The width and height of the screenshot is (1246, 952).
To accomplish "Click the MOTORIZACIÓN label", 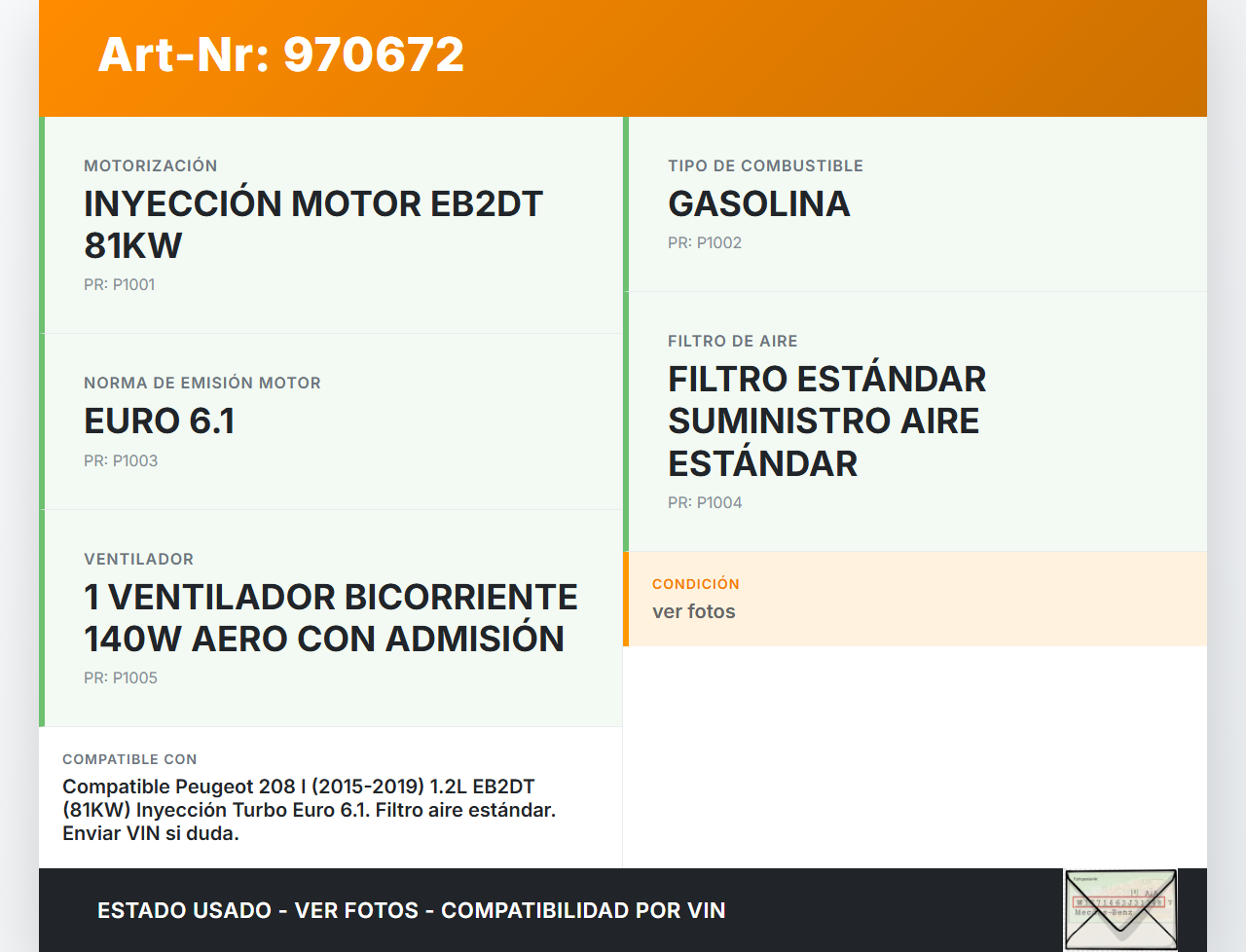I will [x=150, y=165].
